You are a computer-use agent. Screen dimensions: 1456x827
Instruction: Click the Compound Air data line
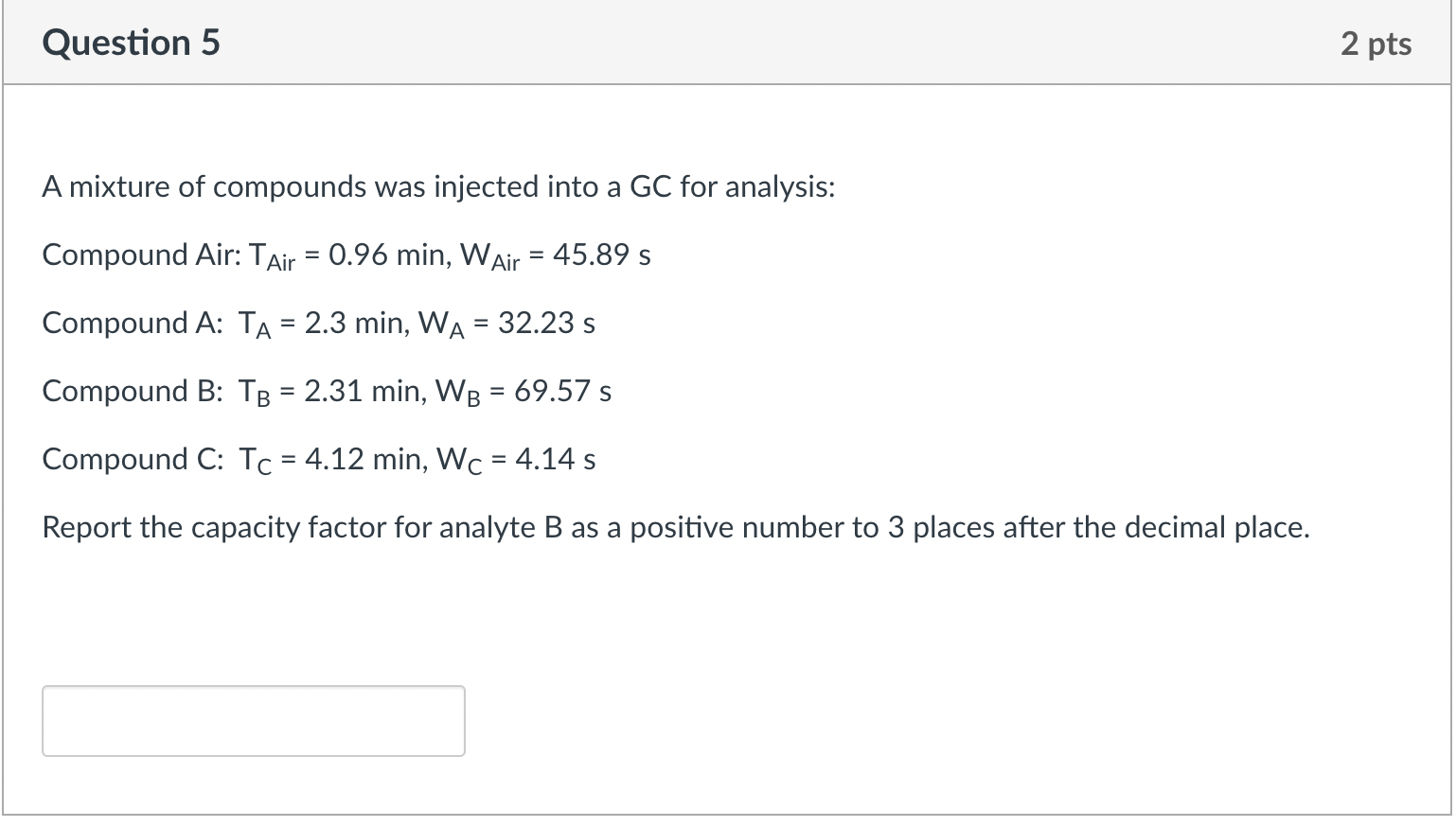346,256
